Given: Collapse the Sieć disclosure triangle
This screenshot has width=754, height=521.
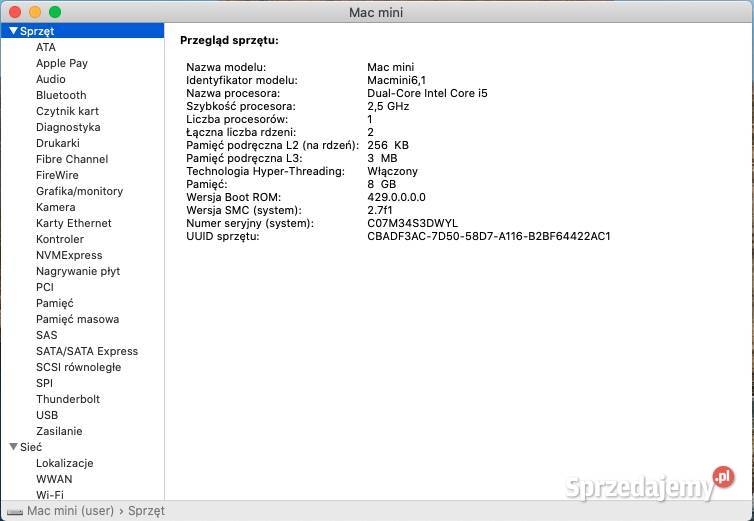Looking at the screenshot, I should click(x=13, y=447).
